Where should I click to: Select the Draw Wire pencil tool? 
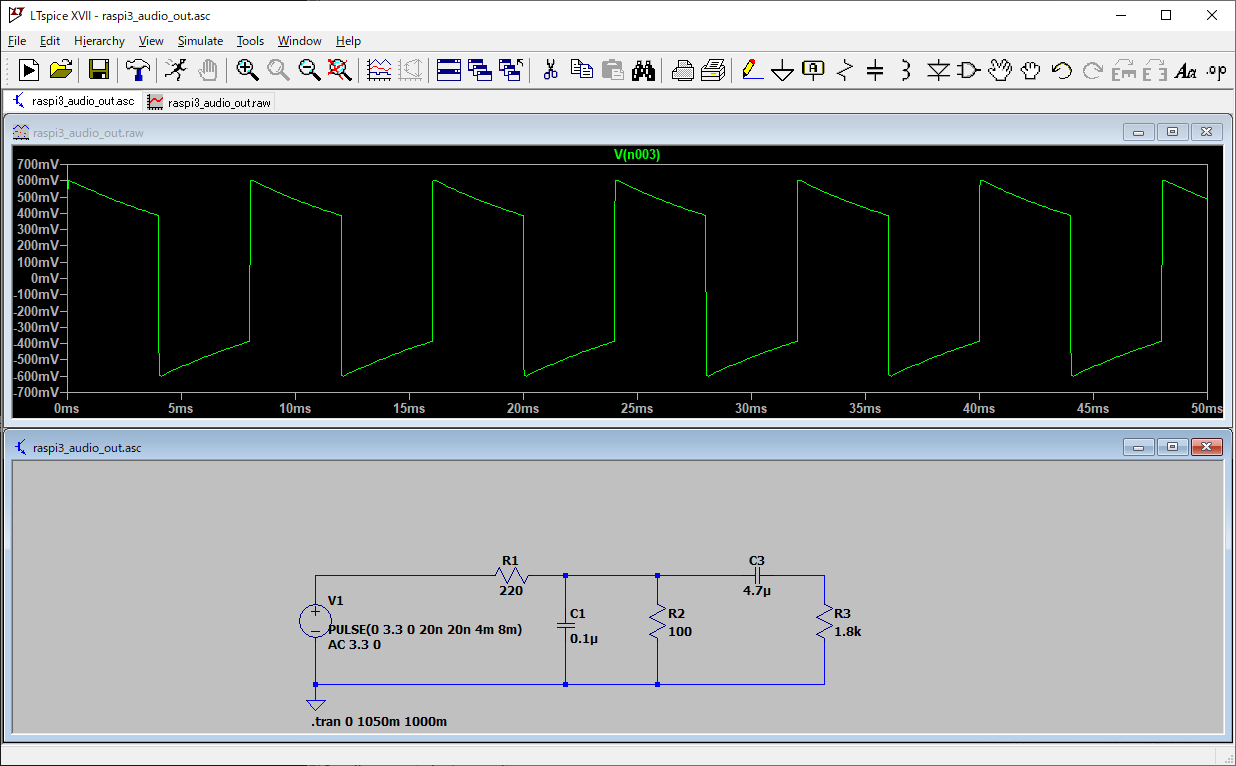tap(752, 70)
